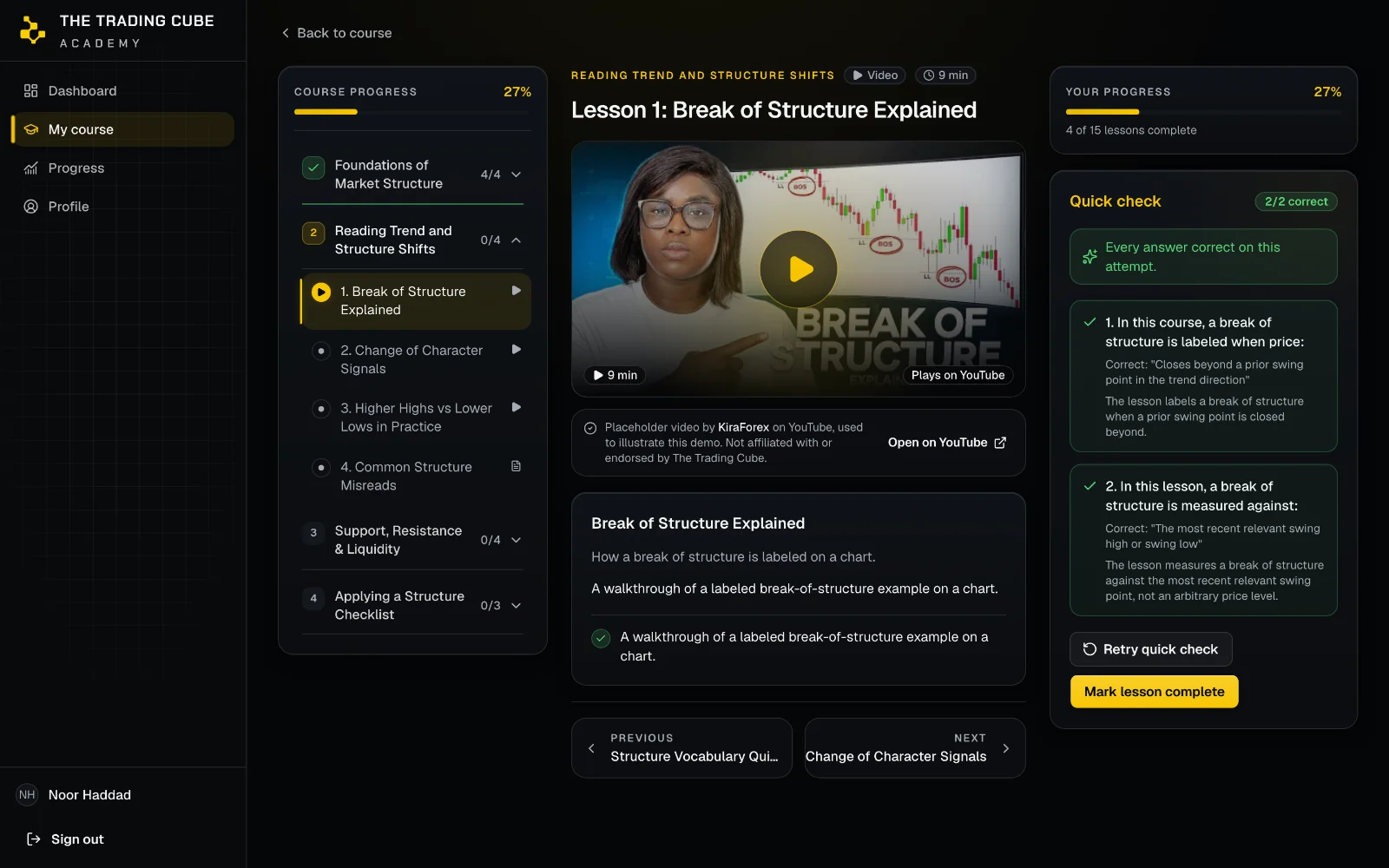Click module number 2 badge

coord(313,233)
